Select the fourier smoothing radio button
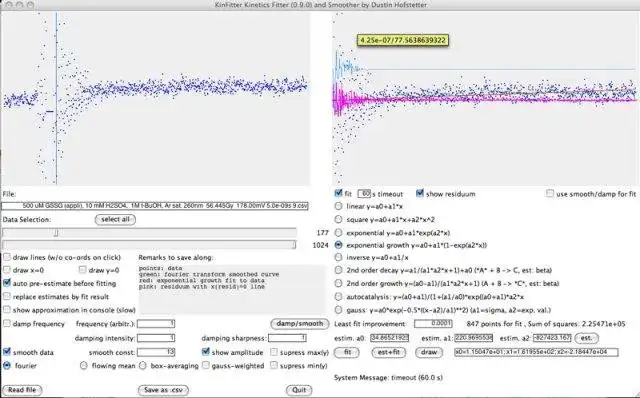 coord(7,365)
